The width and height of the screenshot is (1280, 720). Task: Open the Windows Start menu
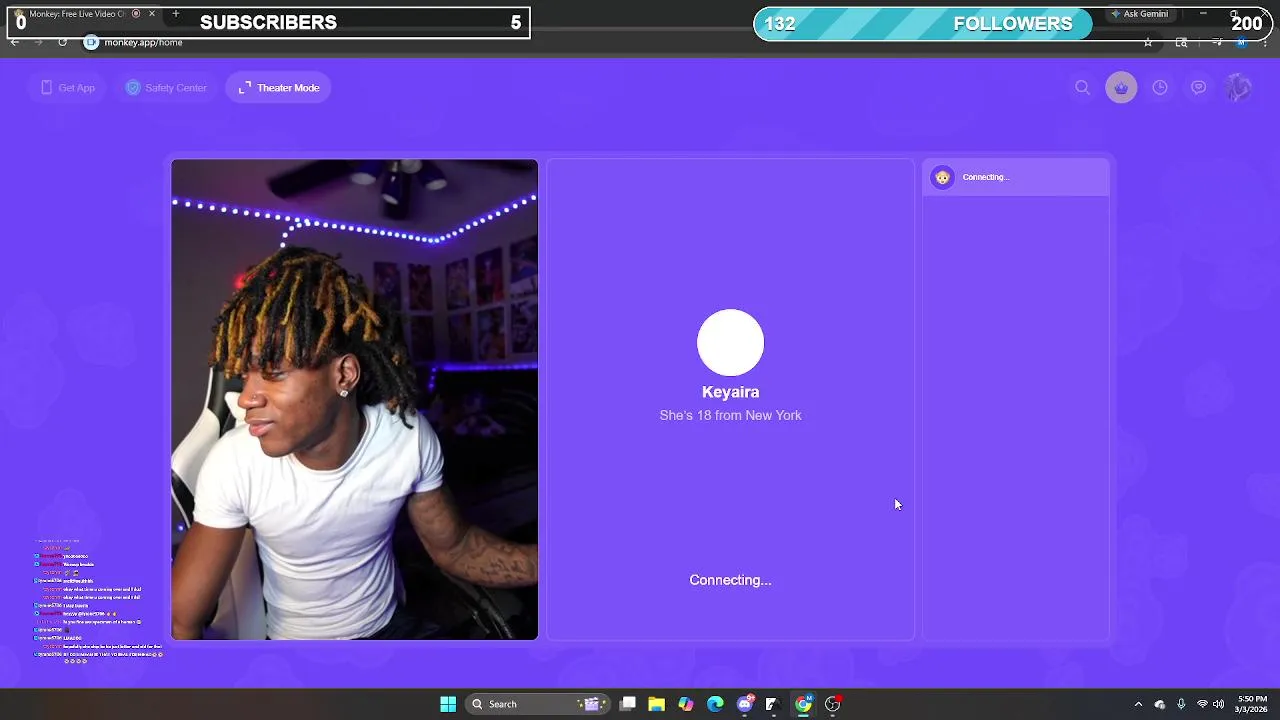(x=448, y=704)
